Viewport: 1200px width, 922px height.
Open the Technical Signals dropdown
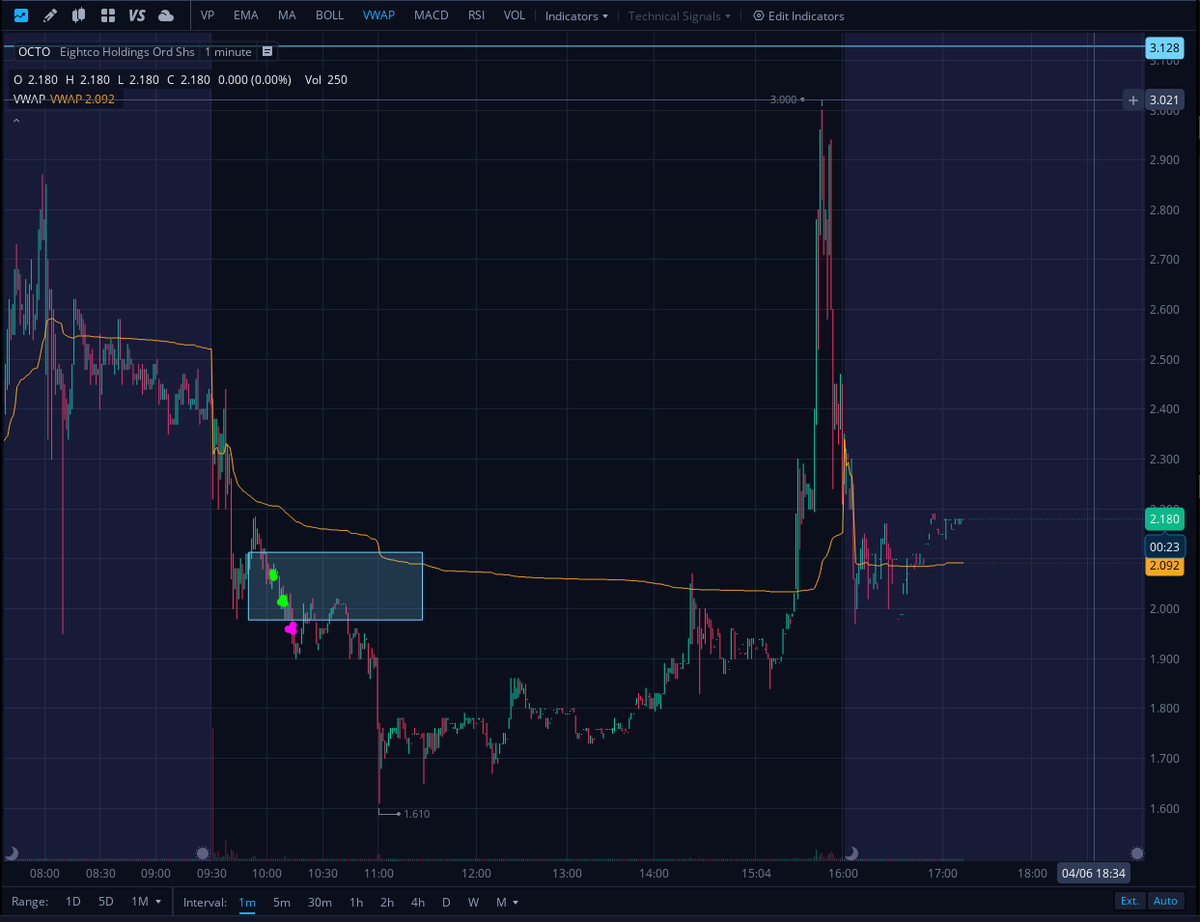tap(679, 16)
